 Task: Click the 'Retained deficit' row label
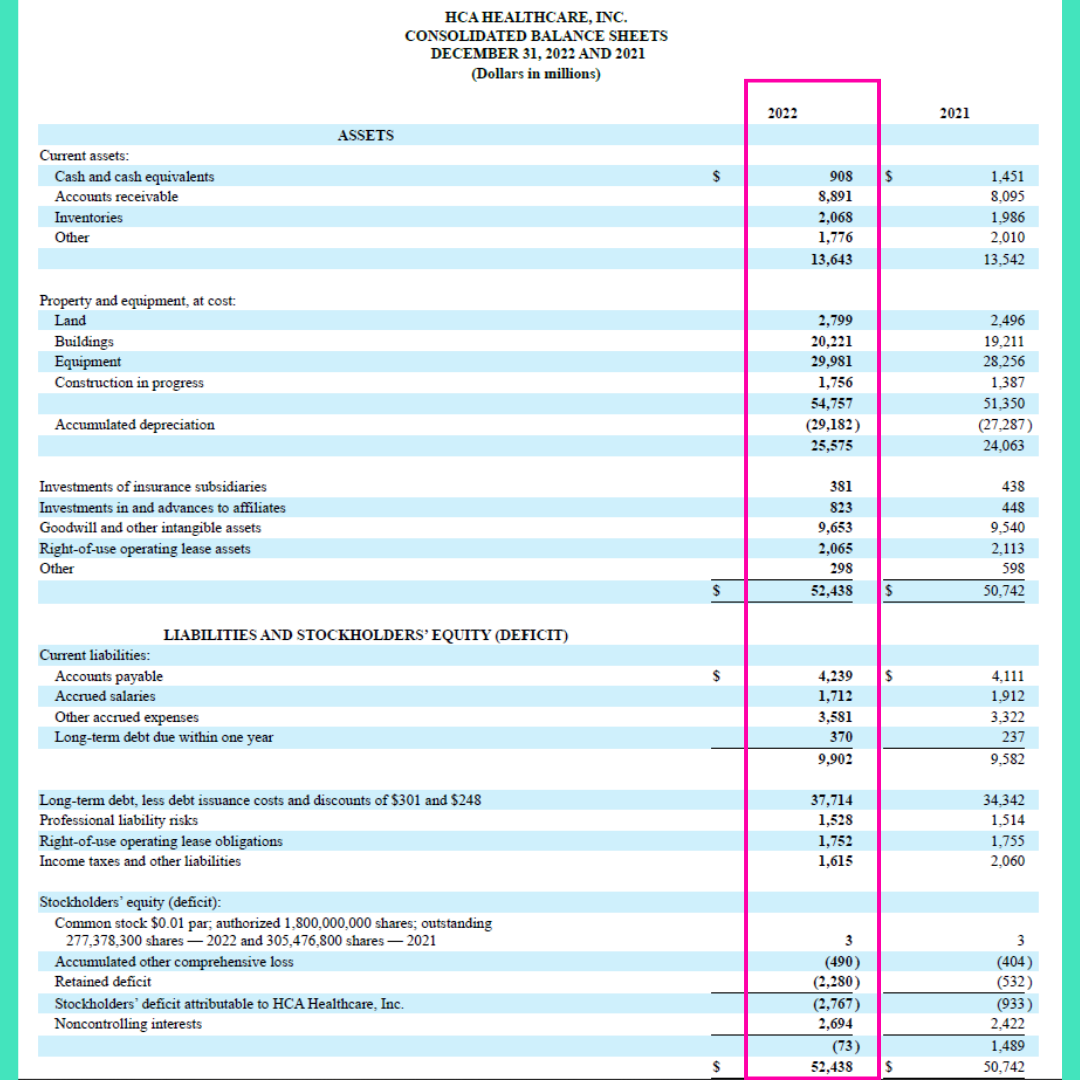(103, 982)
